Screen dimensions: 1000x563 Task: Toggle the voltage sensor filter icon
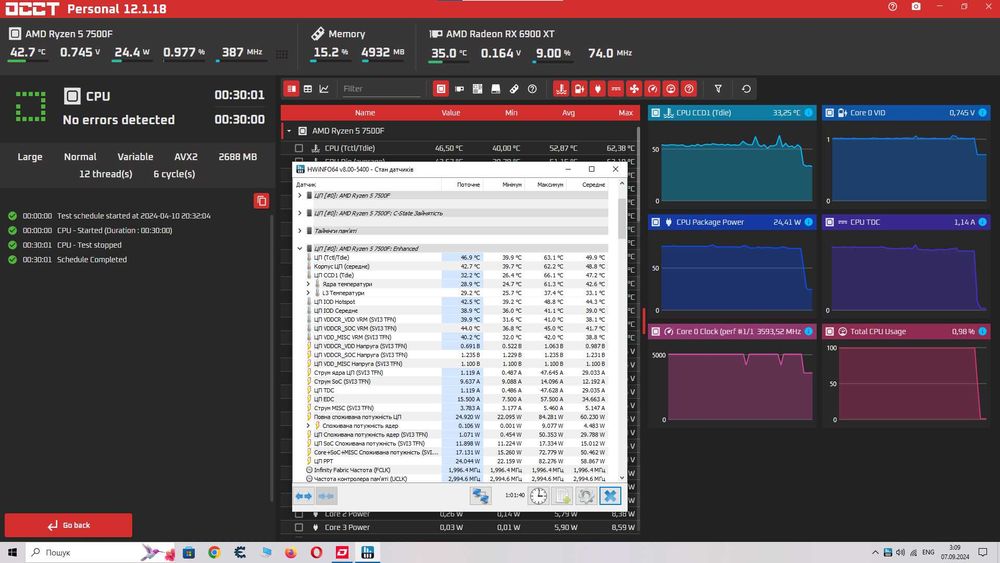(x=579, y=89)
